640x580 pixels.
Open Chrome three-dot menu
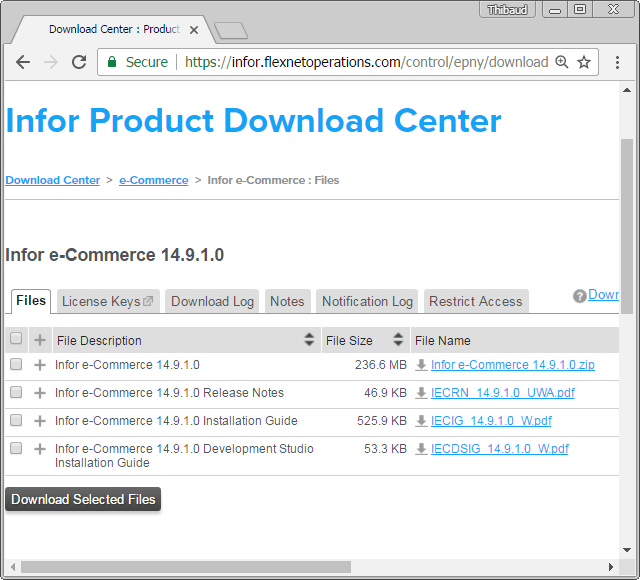click(617, 62)
